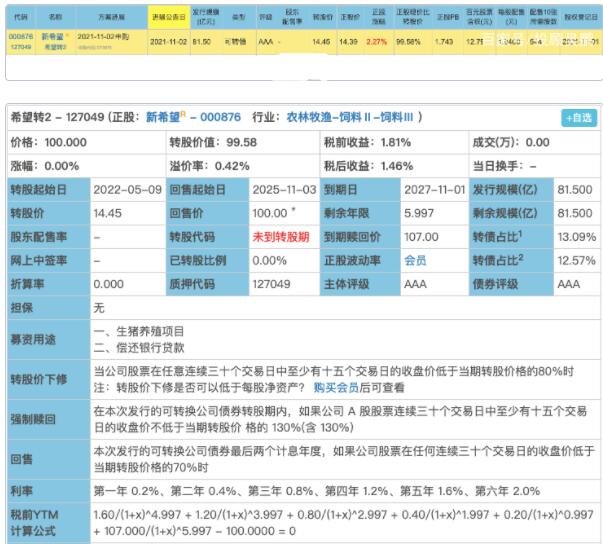Click stock code 000876 in top table
This screenshot has height=544, width=603.
tap(21, 37)
